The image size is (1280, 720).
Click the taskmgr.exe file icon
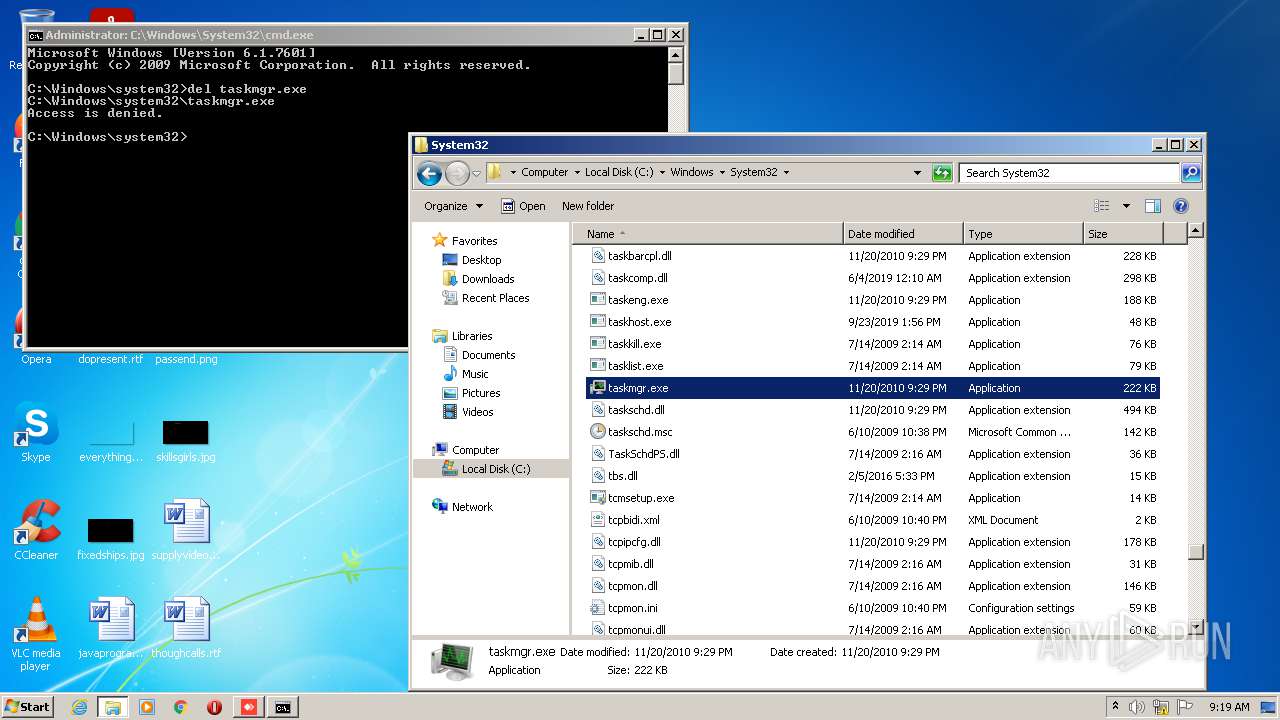coord(598,388)
